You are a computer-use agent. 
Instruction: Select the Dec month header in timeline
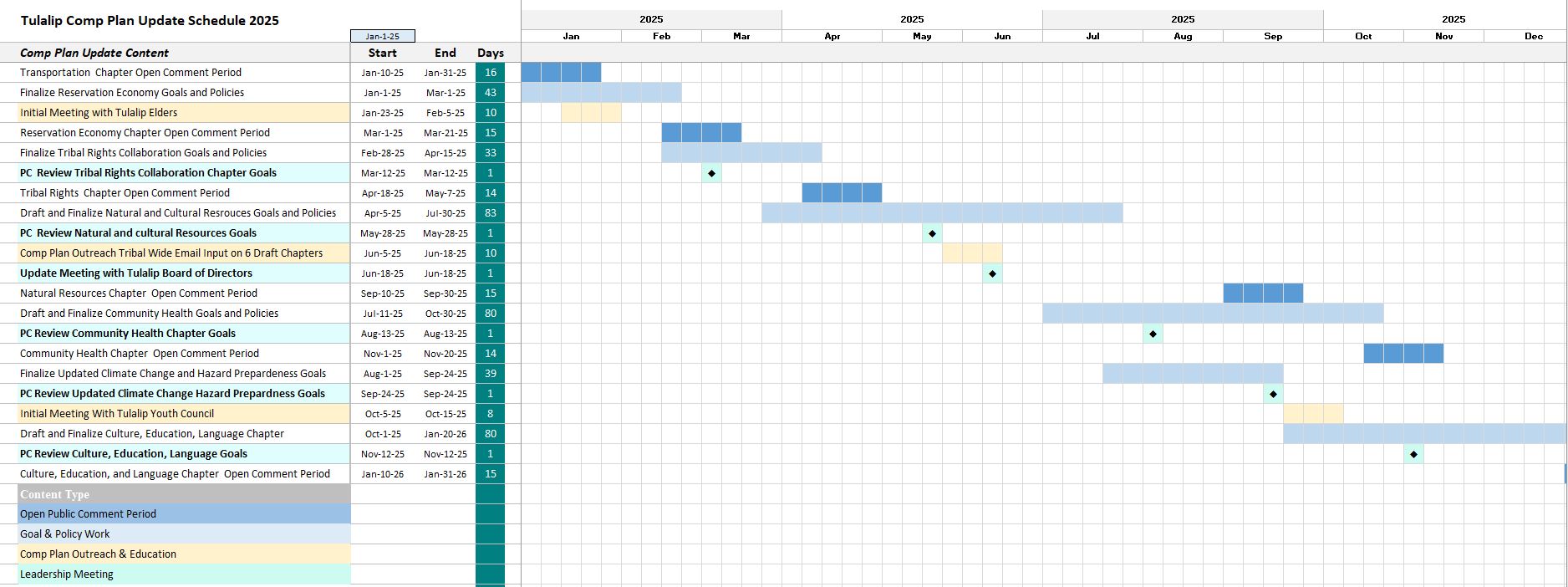[1533, 36]
